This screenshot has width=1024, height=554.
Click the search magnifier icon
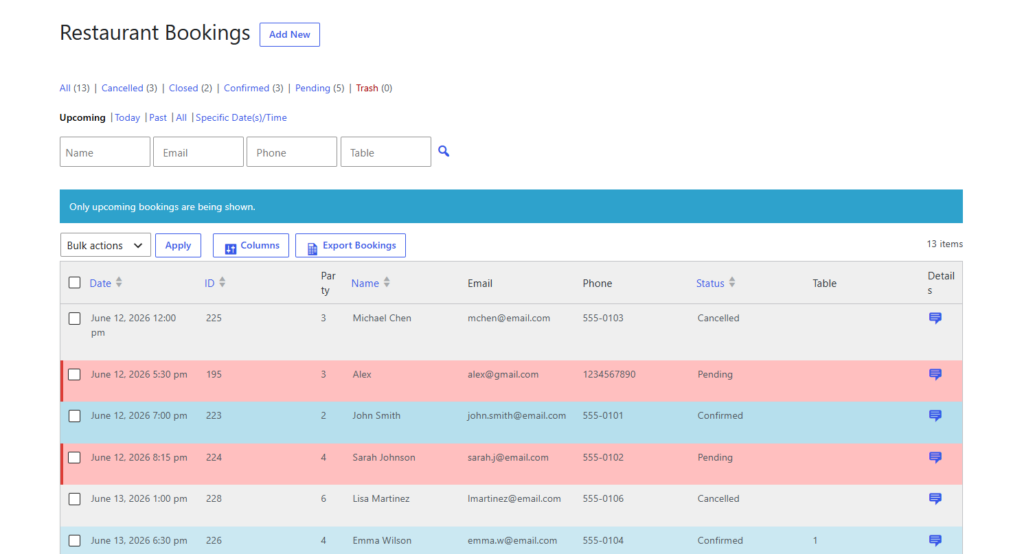[x=443, y=152]
